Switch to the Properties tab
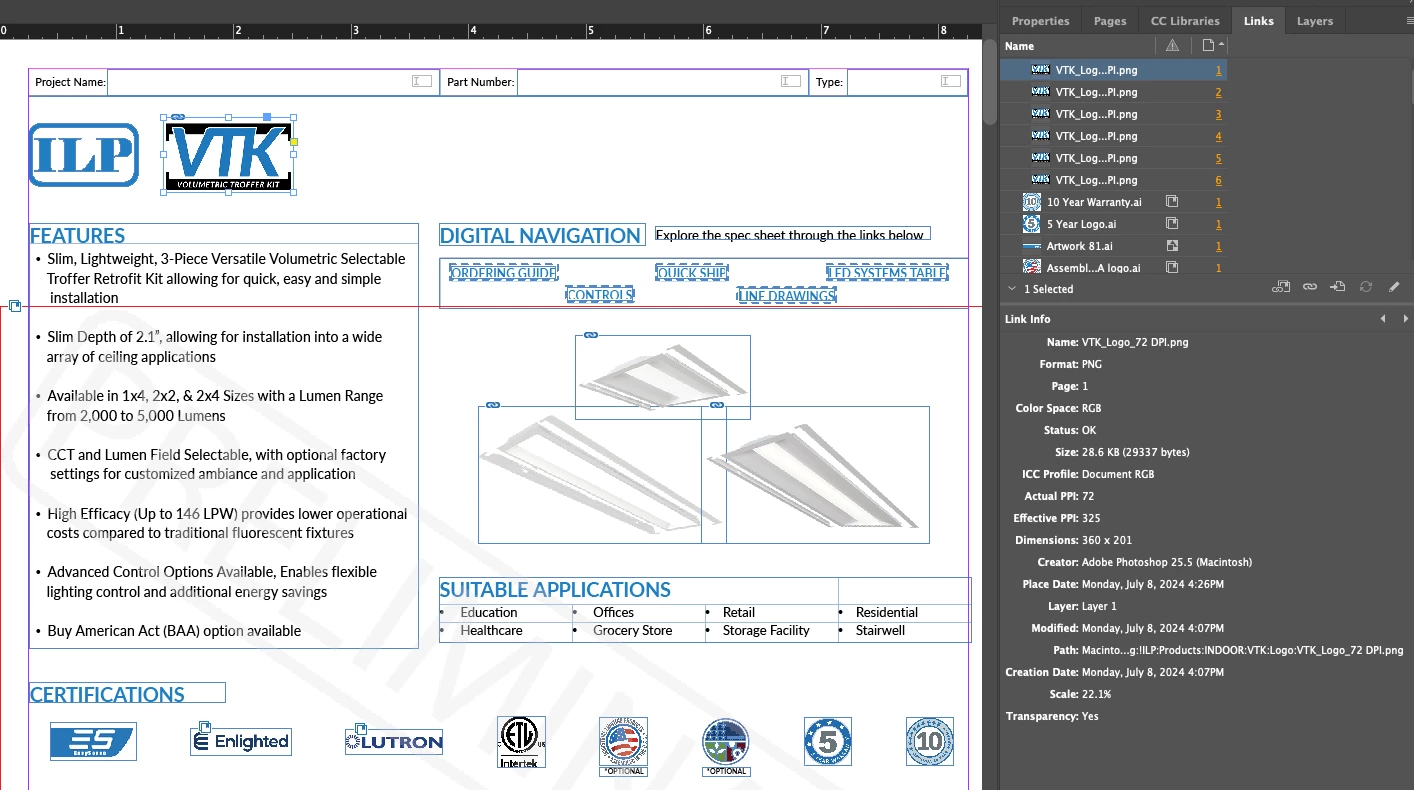 pyautogui.click(x=1040, y=21)
